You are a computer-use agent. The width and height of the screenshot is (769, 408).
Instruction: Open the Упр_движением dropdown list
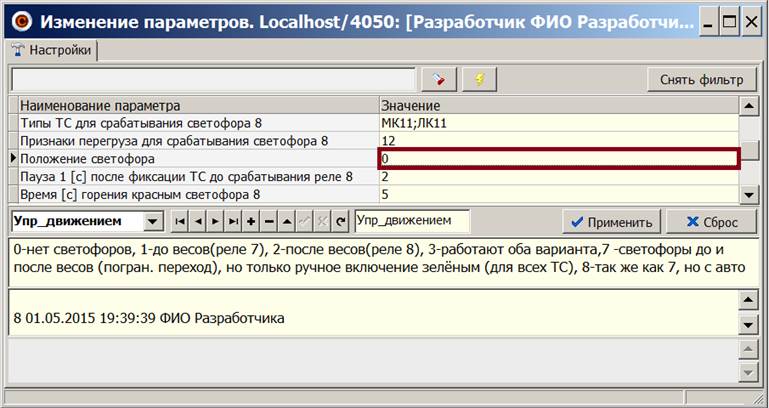coord(152,222)
